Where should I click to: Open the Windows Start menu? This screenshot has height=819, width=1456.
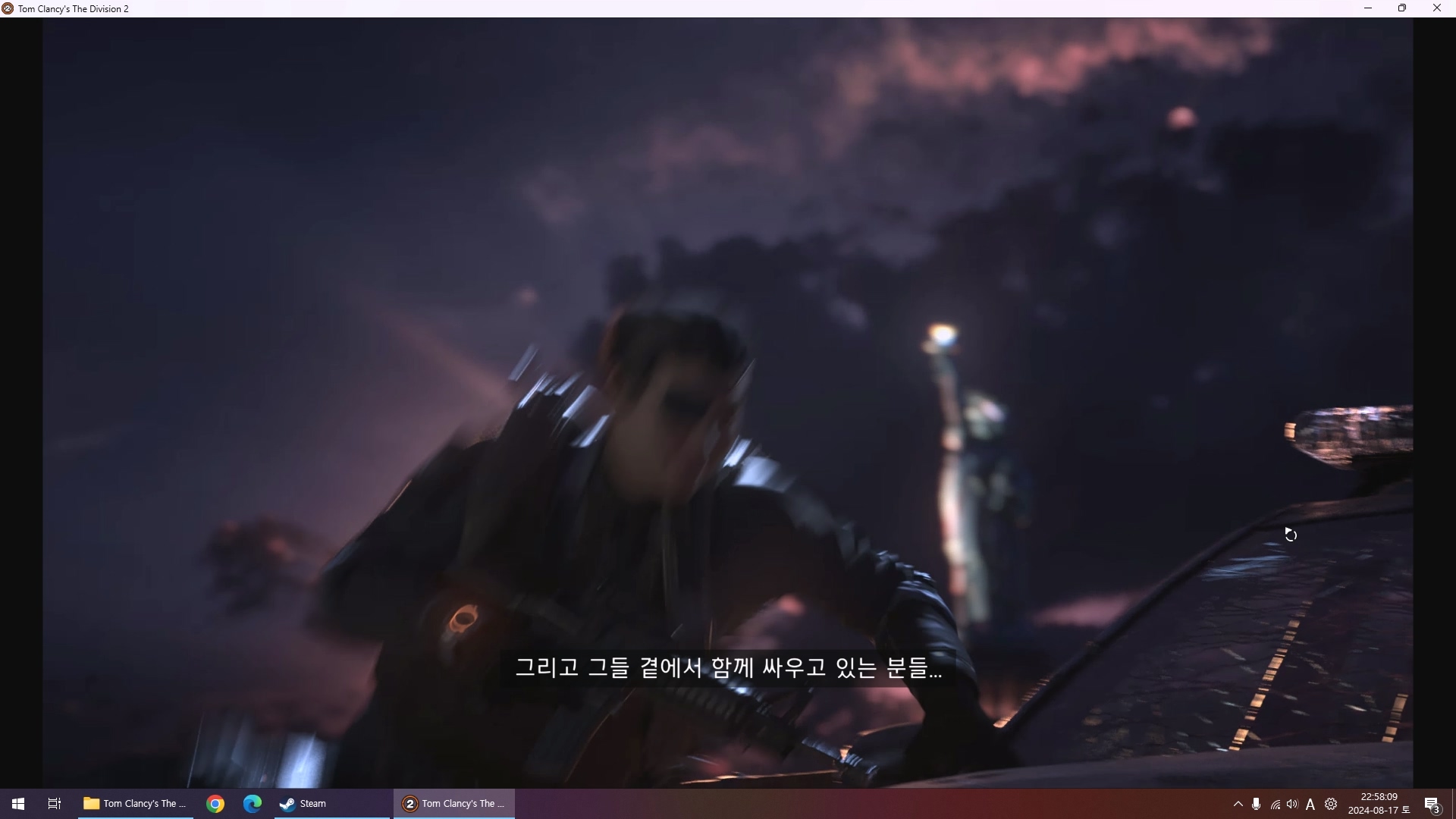click(x=18, y=804)
